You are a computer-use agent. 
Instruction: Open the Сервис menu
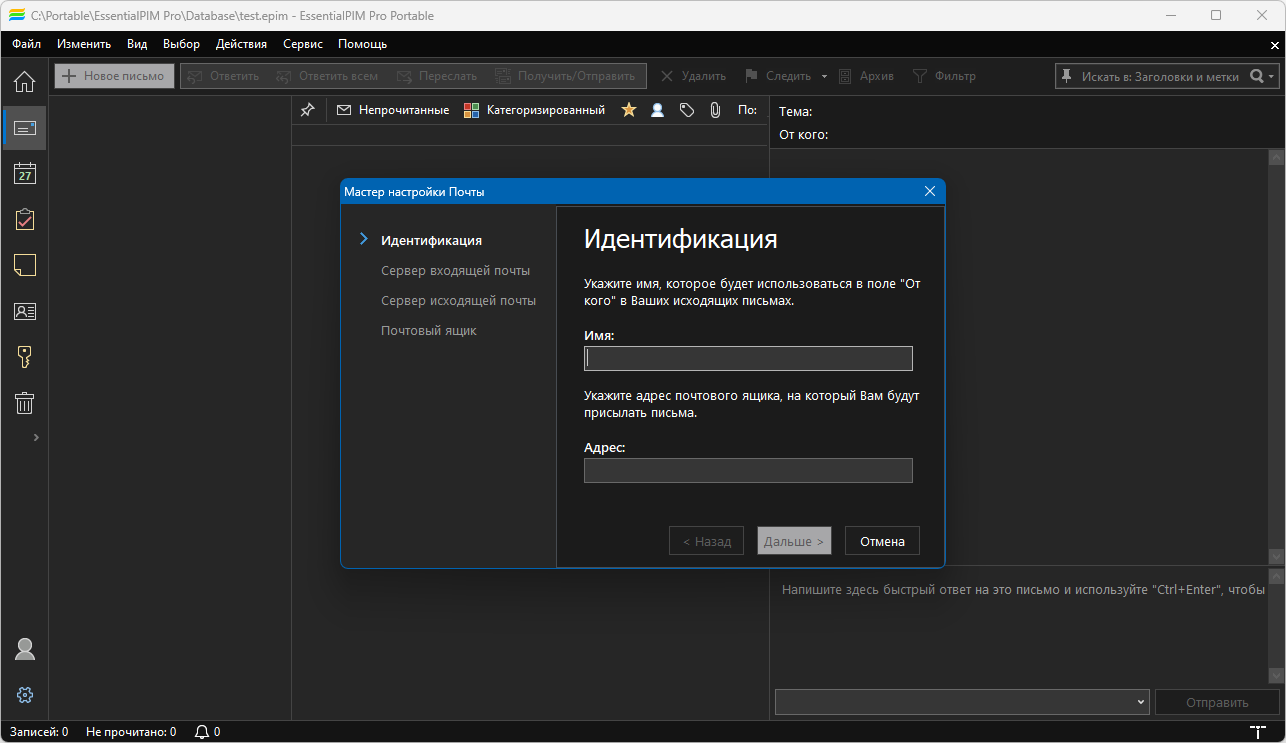(x=303, y=44)
